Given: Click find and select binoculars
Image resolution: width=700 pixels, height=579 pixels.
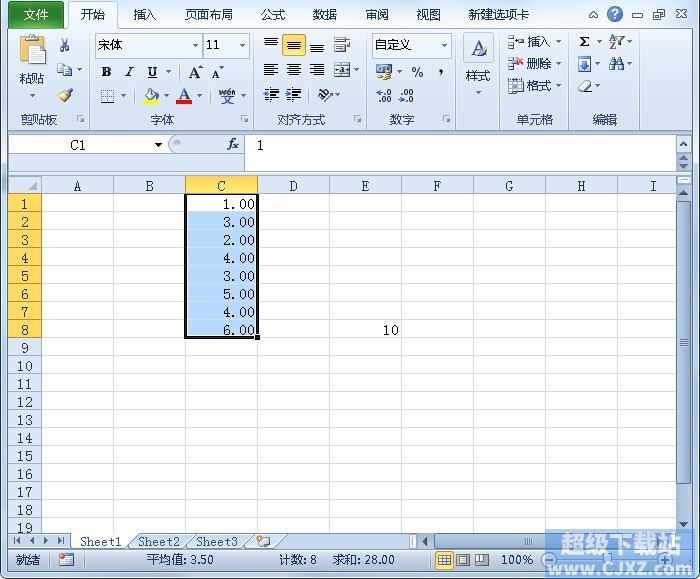Looking at the screenshot, I should coord(617,64).
